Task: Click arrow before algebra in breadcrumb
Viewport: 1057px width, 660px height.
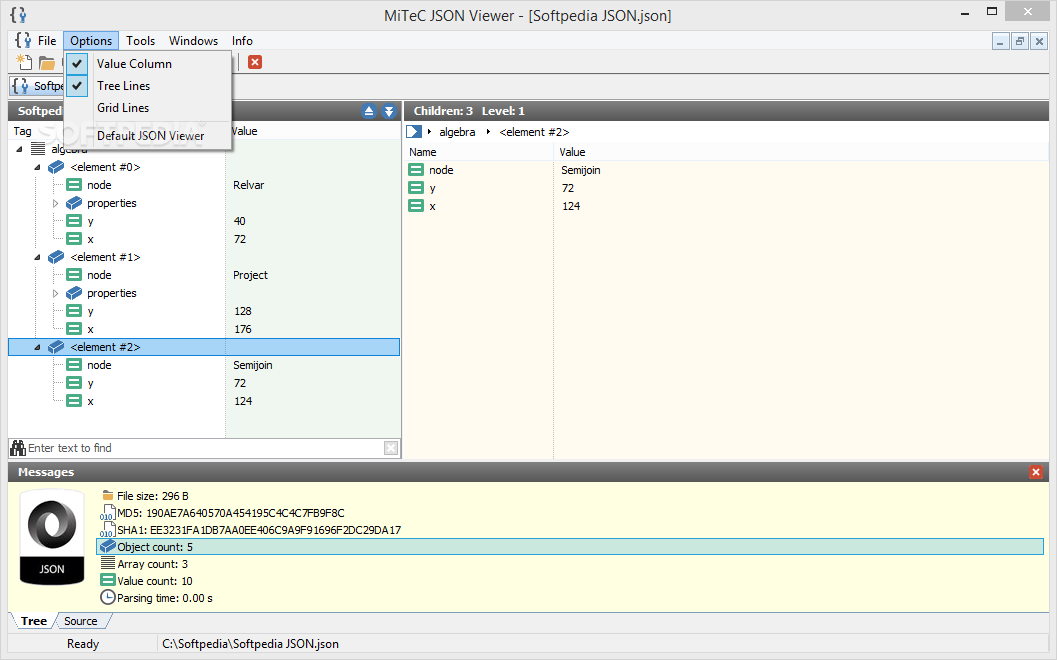Action: tap(429, 131)
